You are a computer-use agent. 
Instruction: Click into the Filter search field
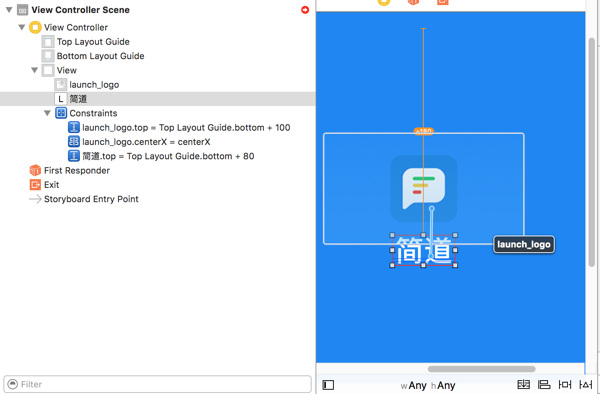[x=157, y=384]
